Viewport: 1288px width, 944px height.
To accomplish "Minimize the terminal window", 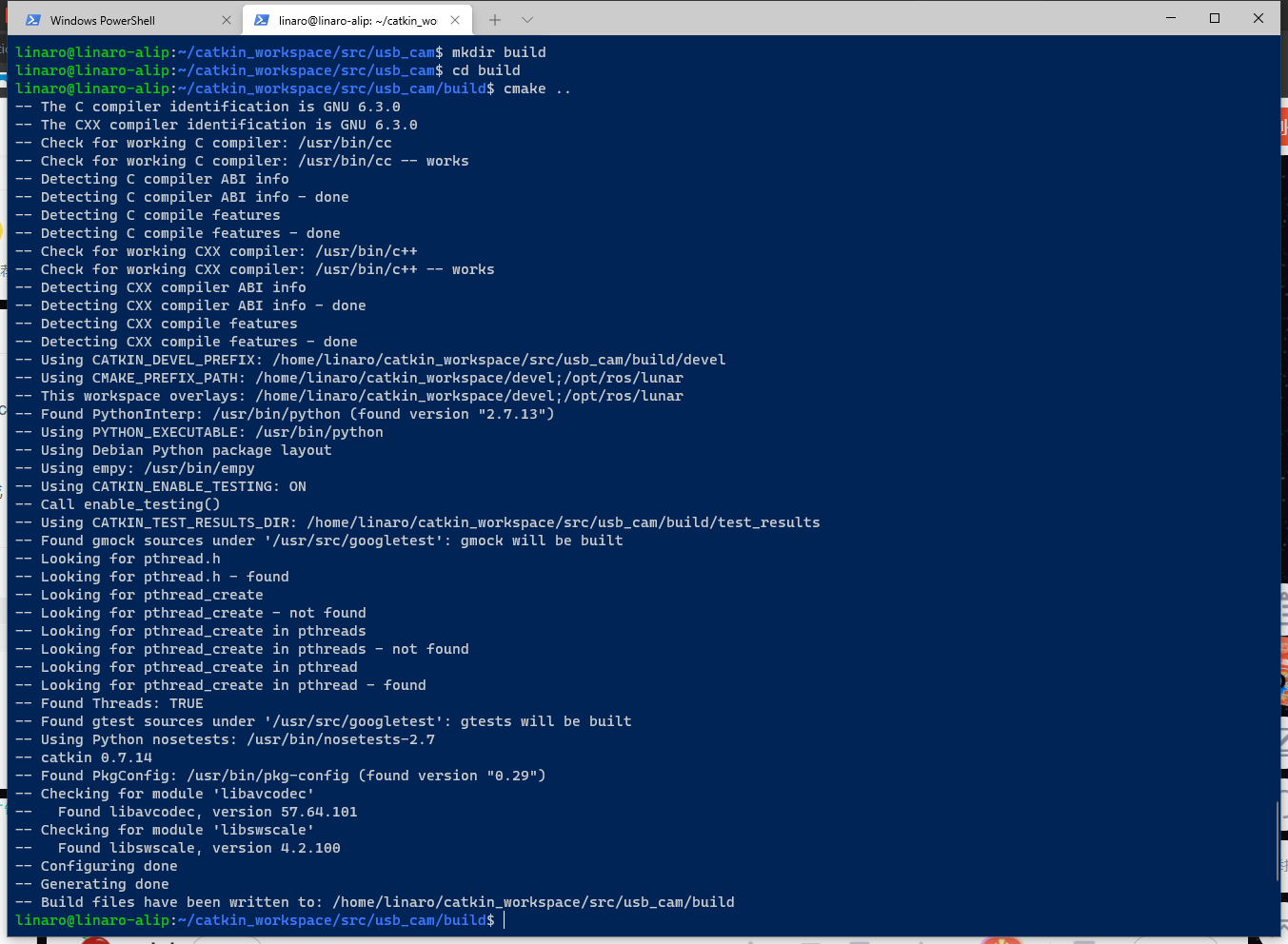I will click(1171, 18).
